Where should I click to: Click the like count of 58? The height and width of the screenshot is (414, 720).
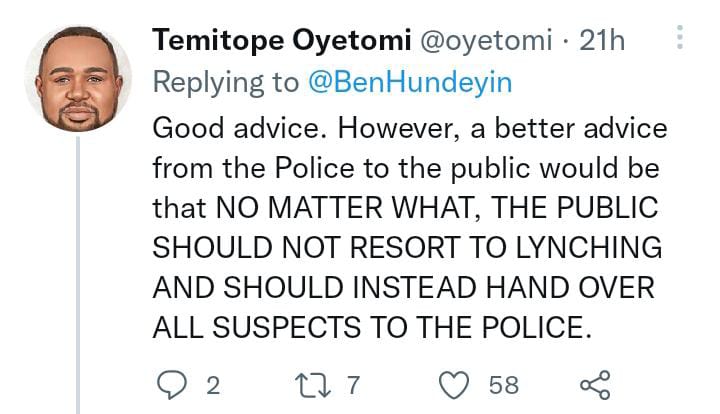pyautogui.click(x=505, y=386)
